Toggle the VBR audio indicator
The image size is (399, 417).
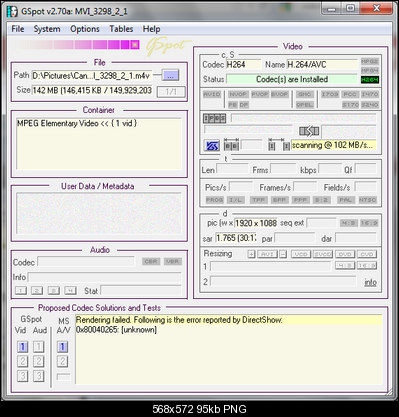(x=173, y=261)
